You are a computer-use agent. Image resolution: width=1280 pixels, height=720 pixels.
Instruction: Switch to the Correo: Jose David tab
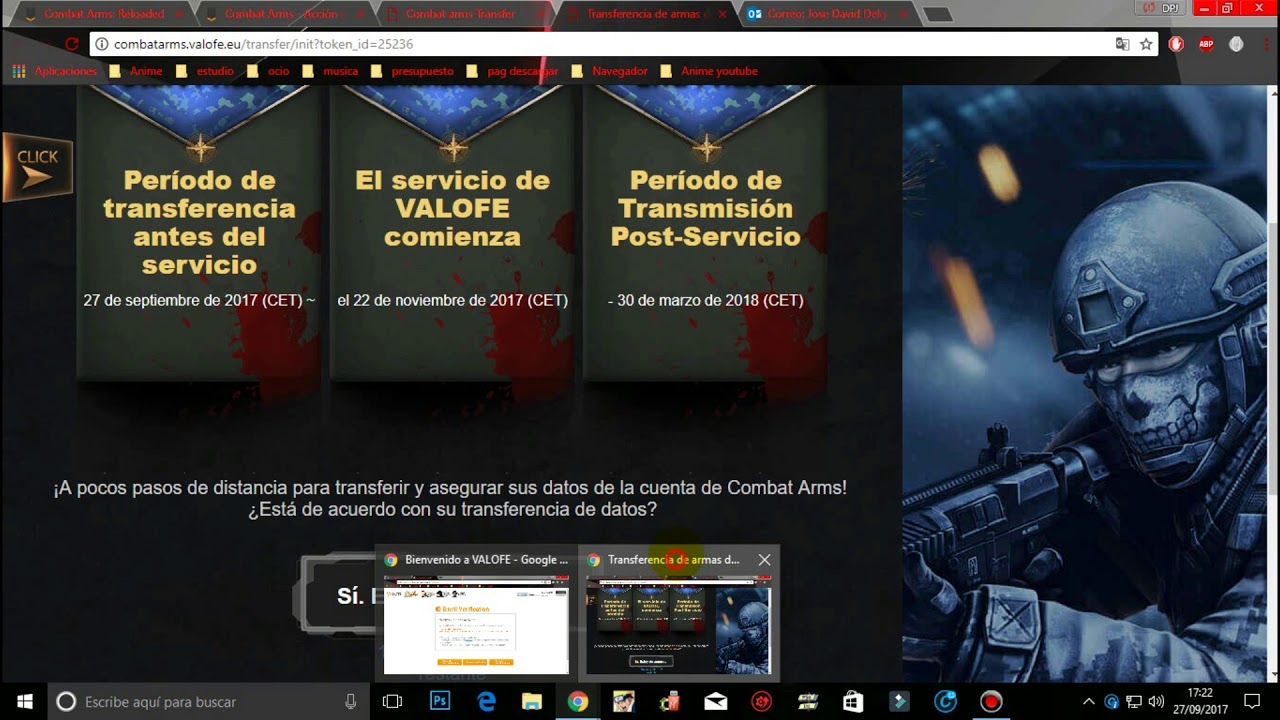point(827,14)
